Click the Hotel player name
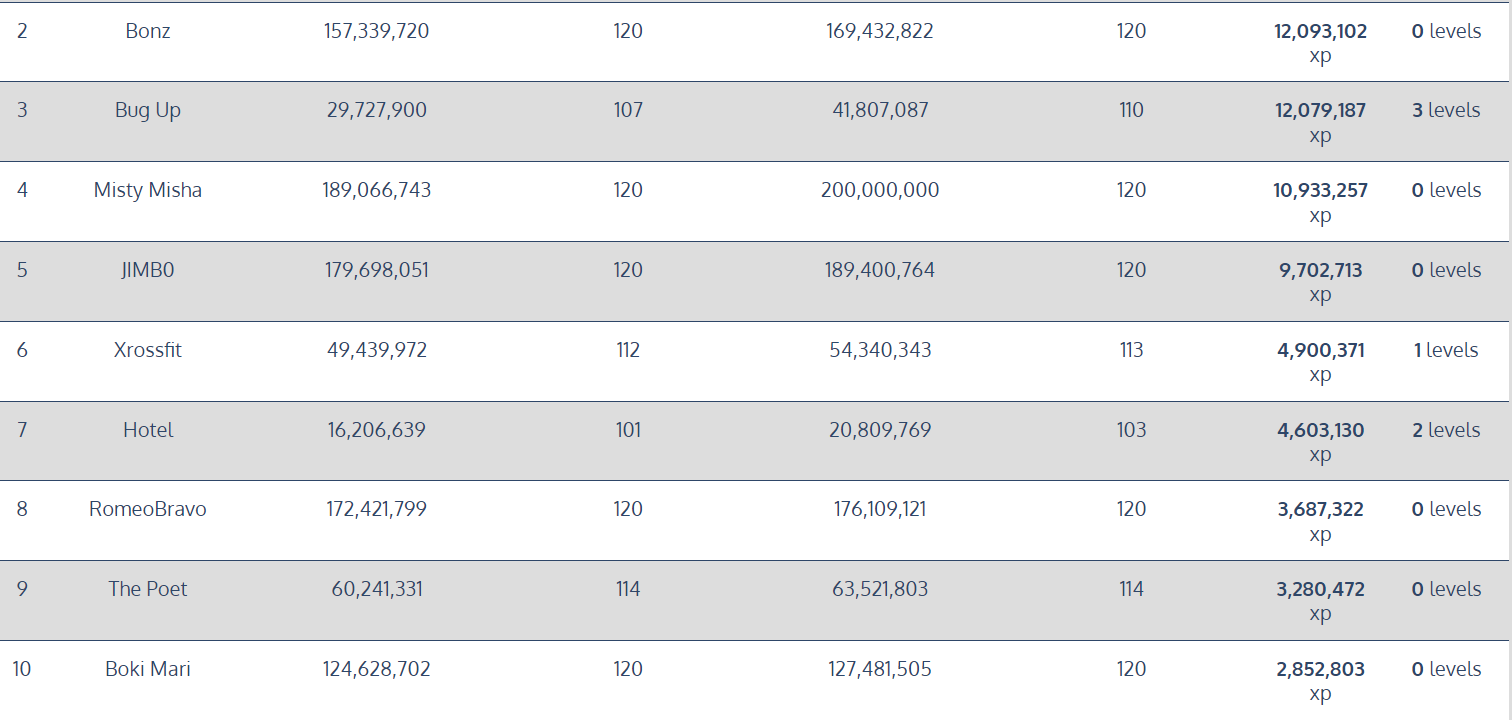The height and width of the screenshot is (720, 1512). coord(148,430)
